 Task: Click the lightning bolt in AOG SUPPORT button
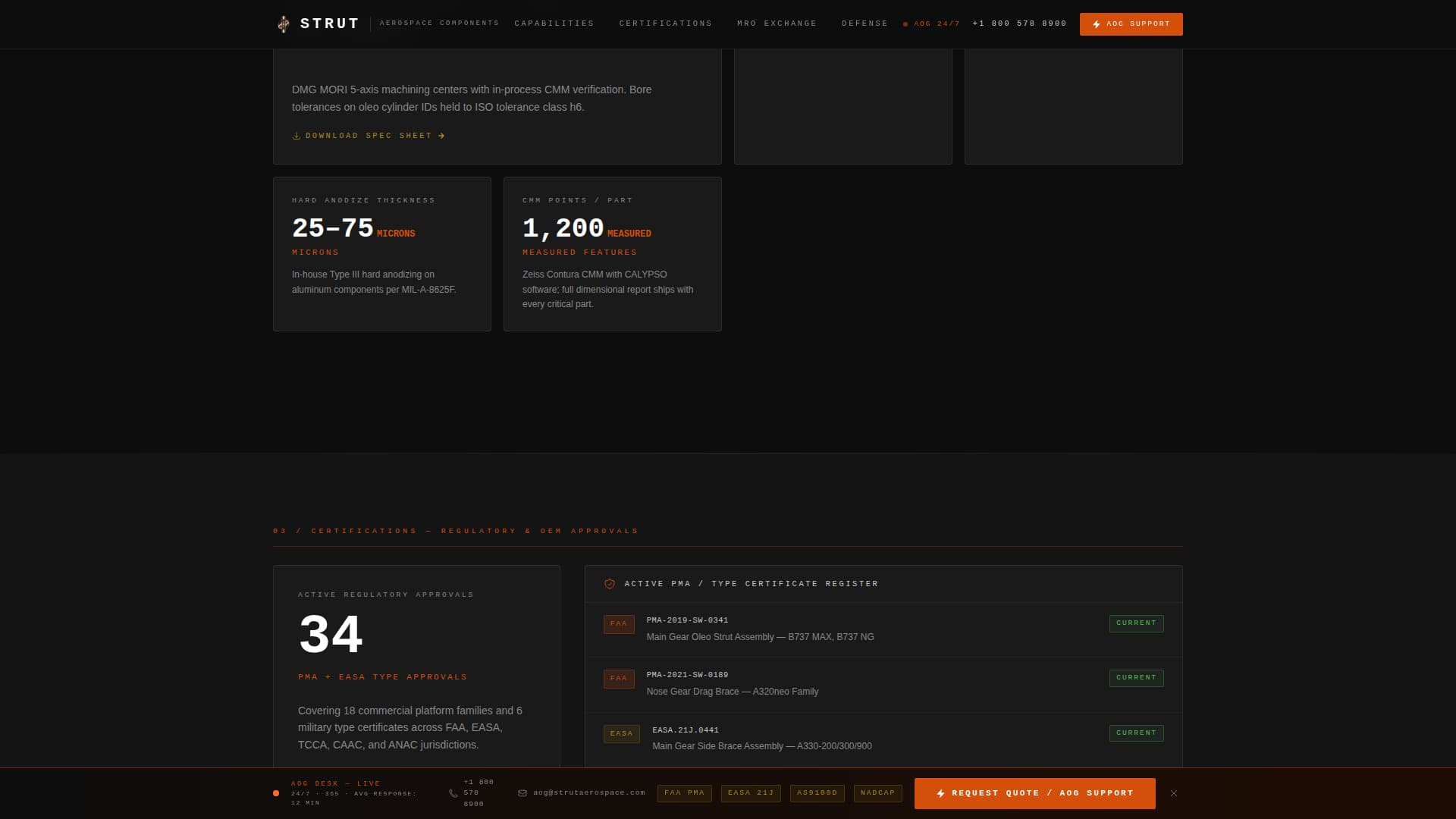[1096, 24]
